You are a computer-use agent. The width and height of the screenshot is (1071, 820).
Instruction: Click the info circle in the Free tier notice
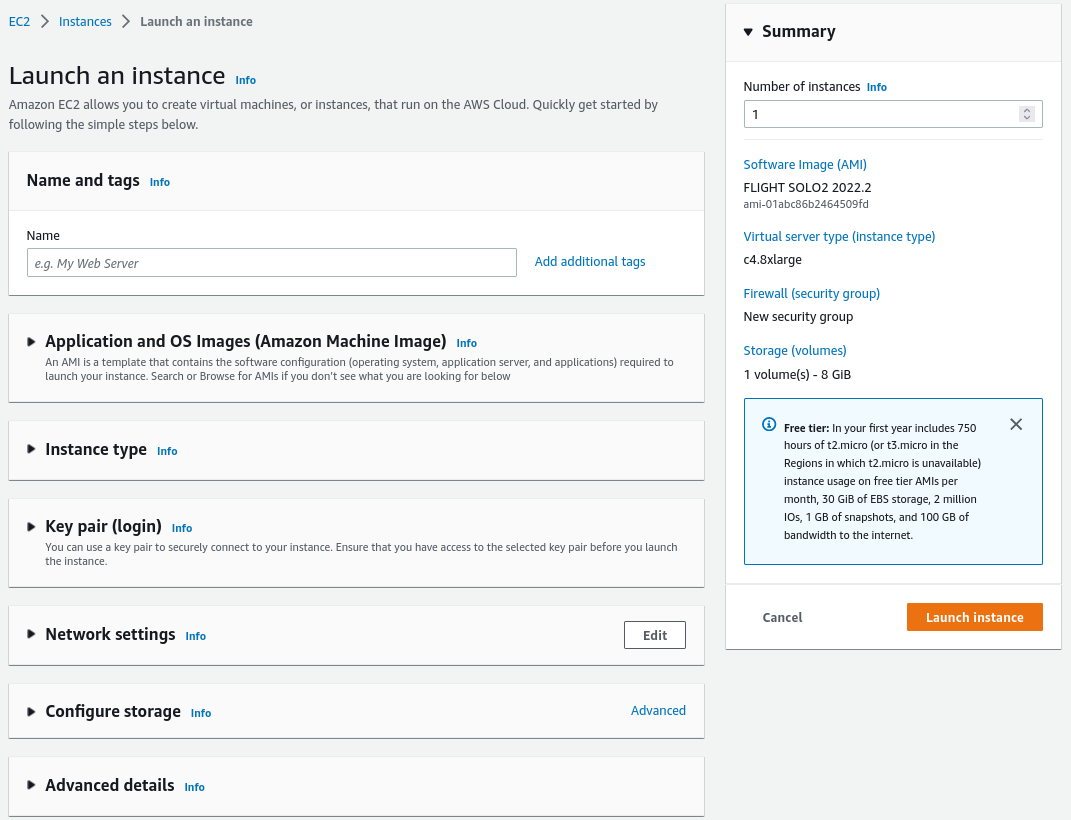(768, 425)
